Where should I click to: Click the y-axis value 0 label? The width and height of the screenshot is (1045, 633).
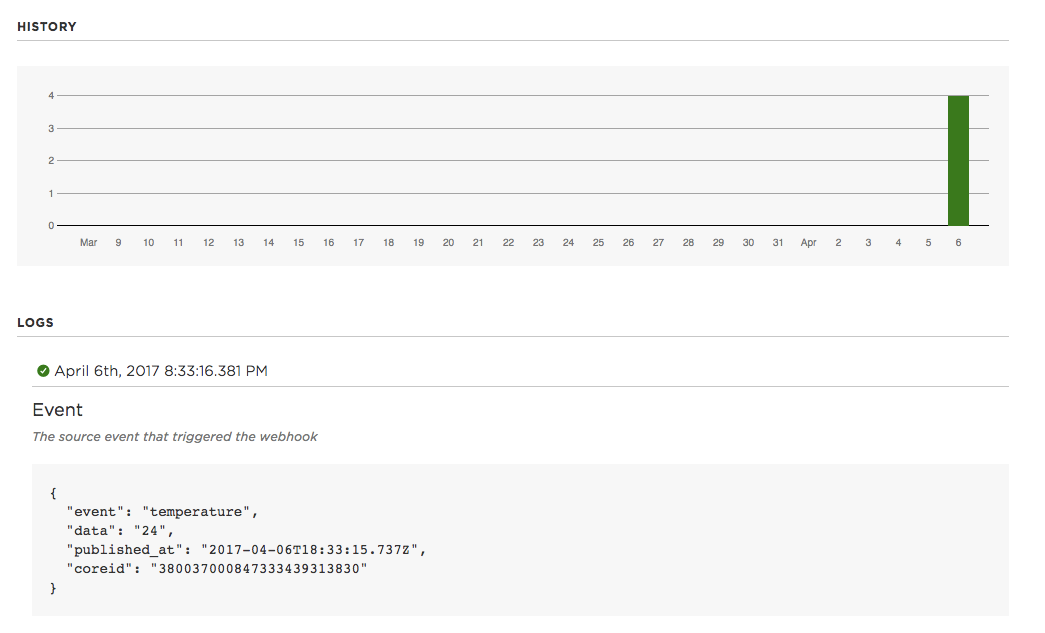pos(50,225)
